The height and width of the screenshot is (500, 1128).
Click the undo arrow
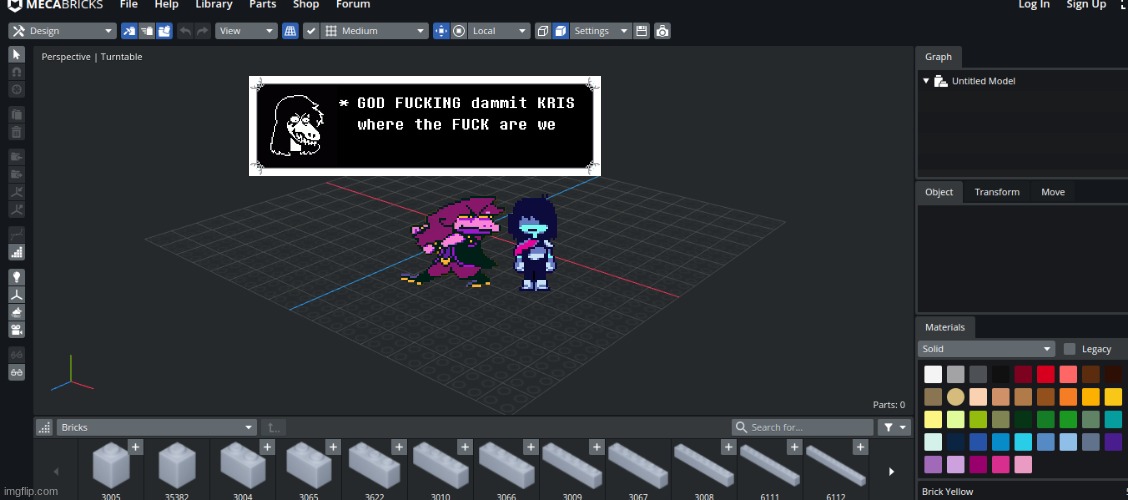(x=185, y=31)
